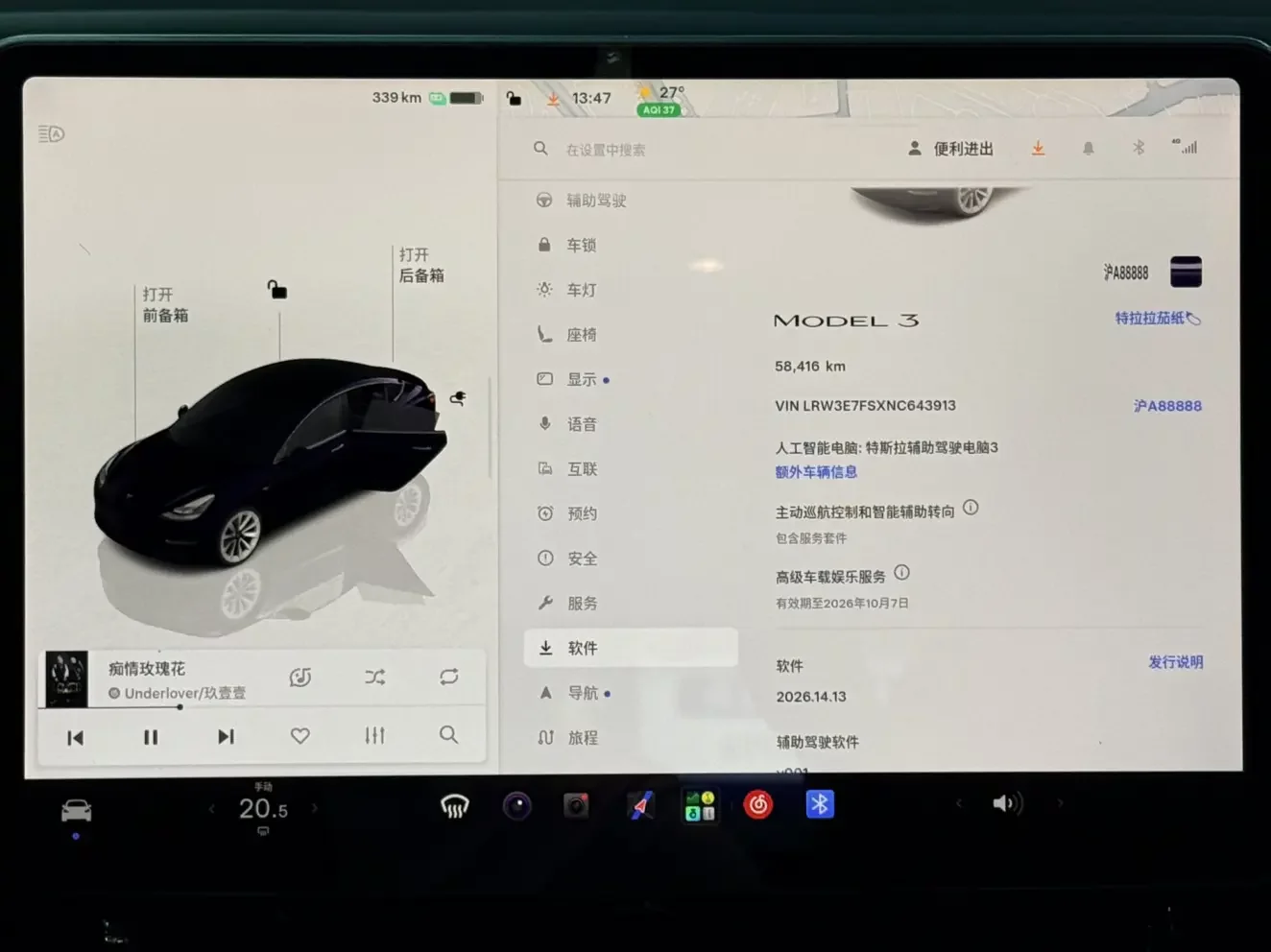The image size is (1271, 952).
Task: Open the 额外车辆信息 link
Action: (x=816, y=472)
